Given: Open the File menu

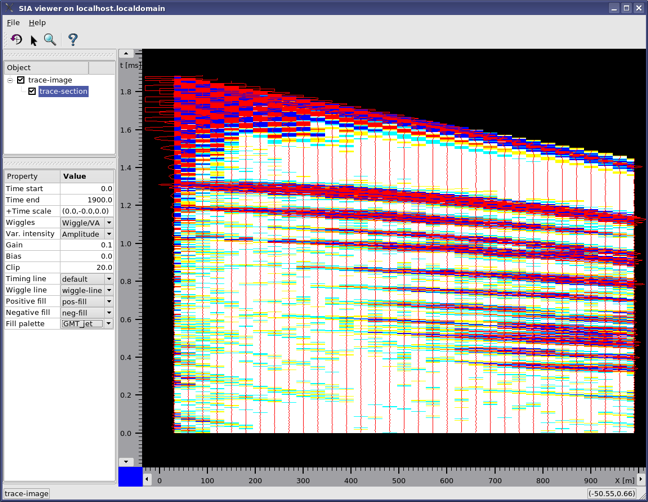Looking at the screenshot, I should click(13, 22).
